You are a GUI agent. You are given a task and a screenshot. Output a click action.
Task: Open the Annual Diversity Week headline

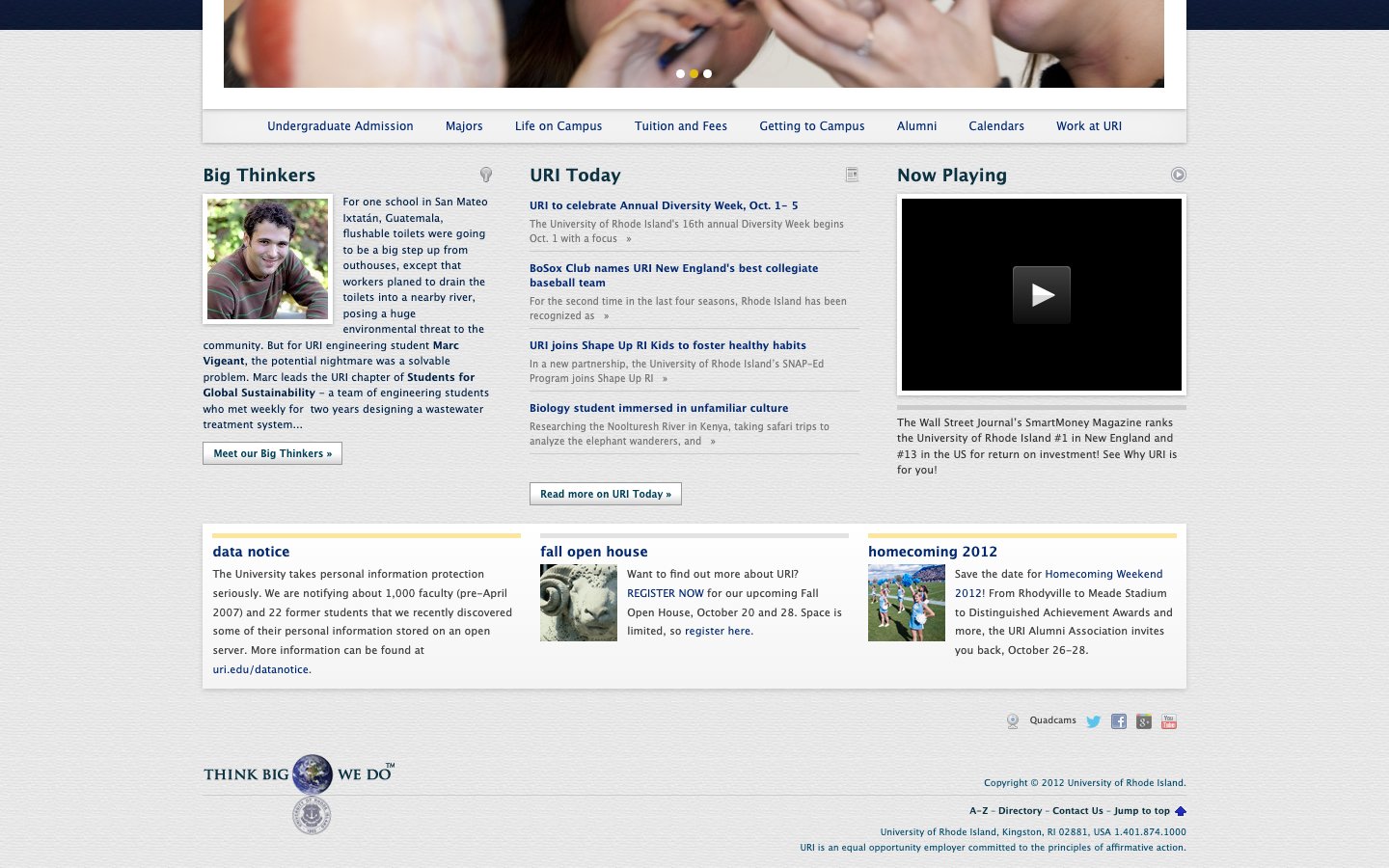(664, 205)
